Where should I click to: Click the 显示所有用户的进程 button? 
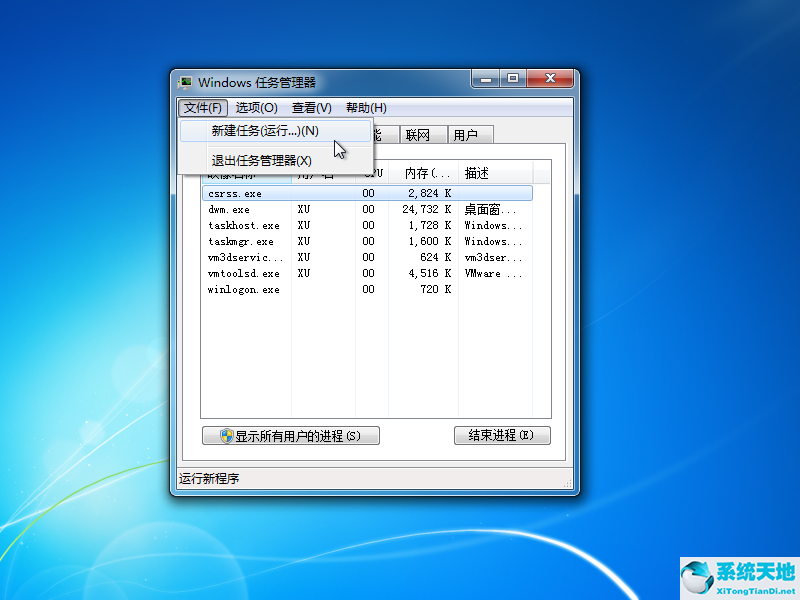[291, 435]
